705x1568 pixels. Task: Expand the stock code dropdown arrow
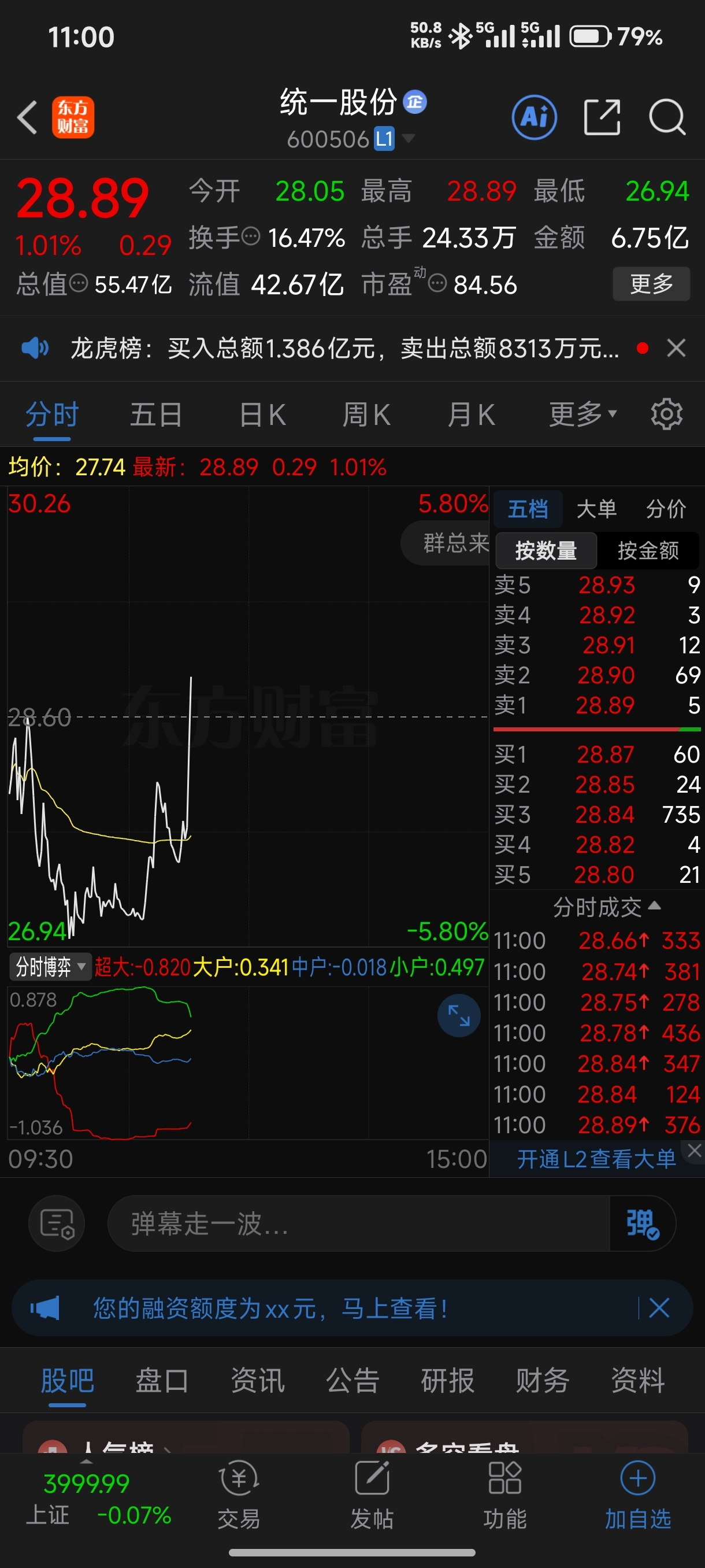(x=408, y=138)
